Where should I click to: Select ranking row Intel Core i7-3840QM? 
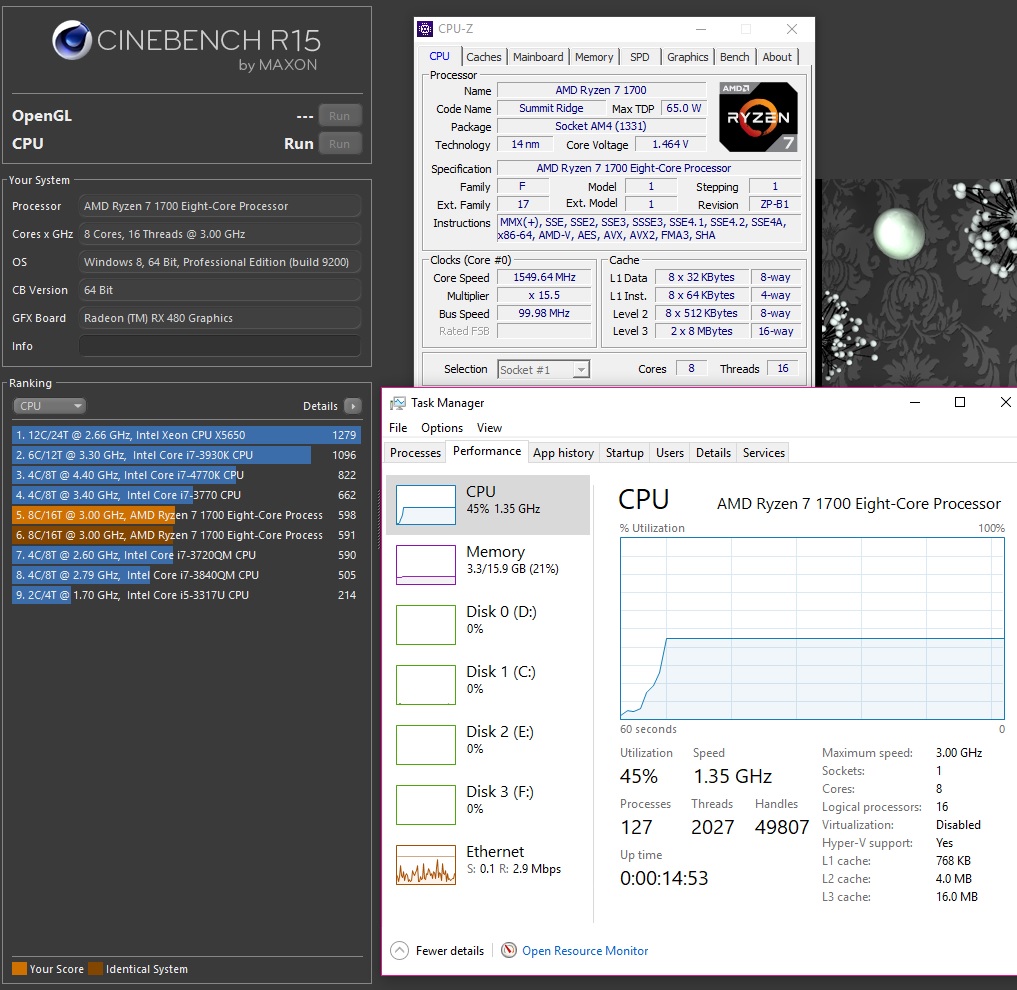pos(185,575)
